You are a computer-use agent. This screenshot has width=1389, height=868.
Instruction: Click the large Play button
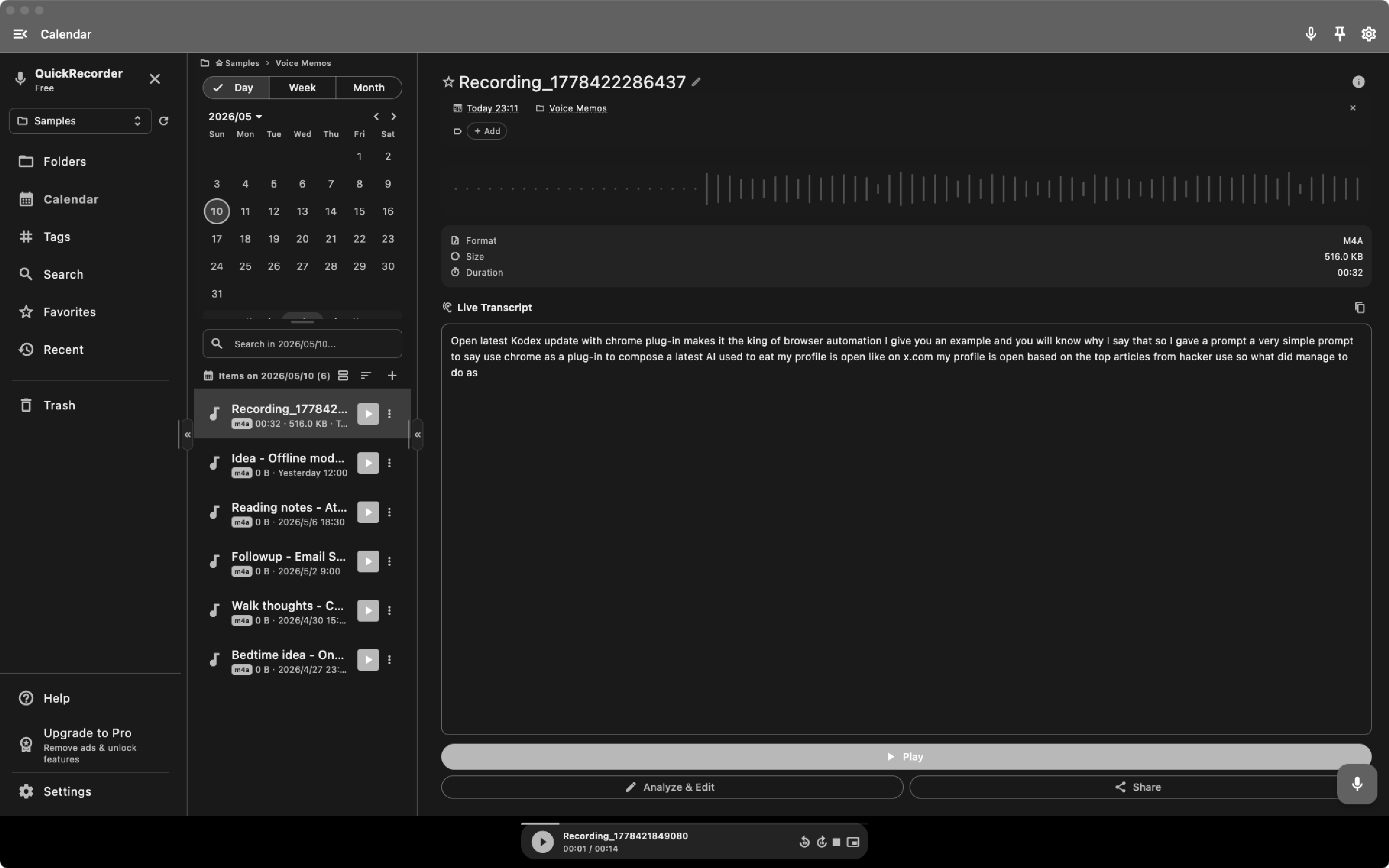click(x=906, y=757)
